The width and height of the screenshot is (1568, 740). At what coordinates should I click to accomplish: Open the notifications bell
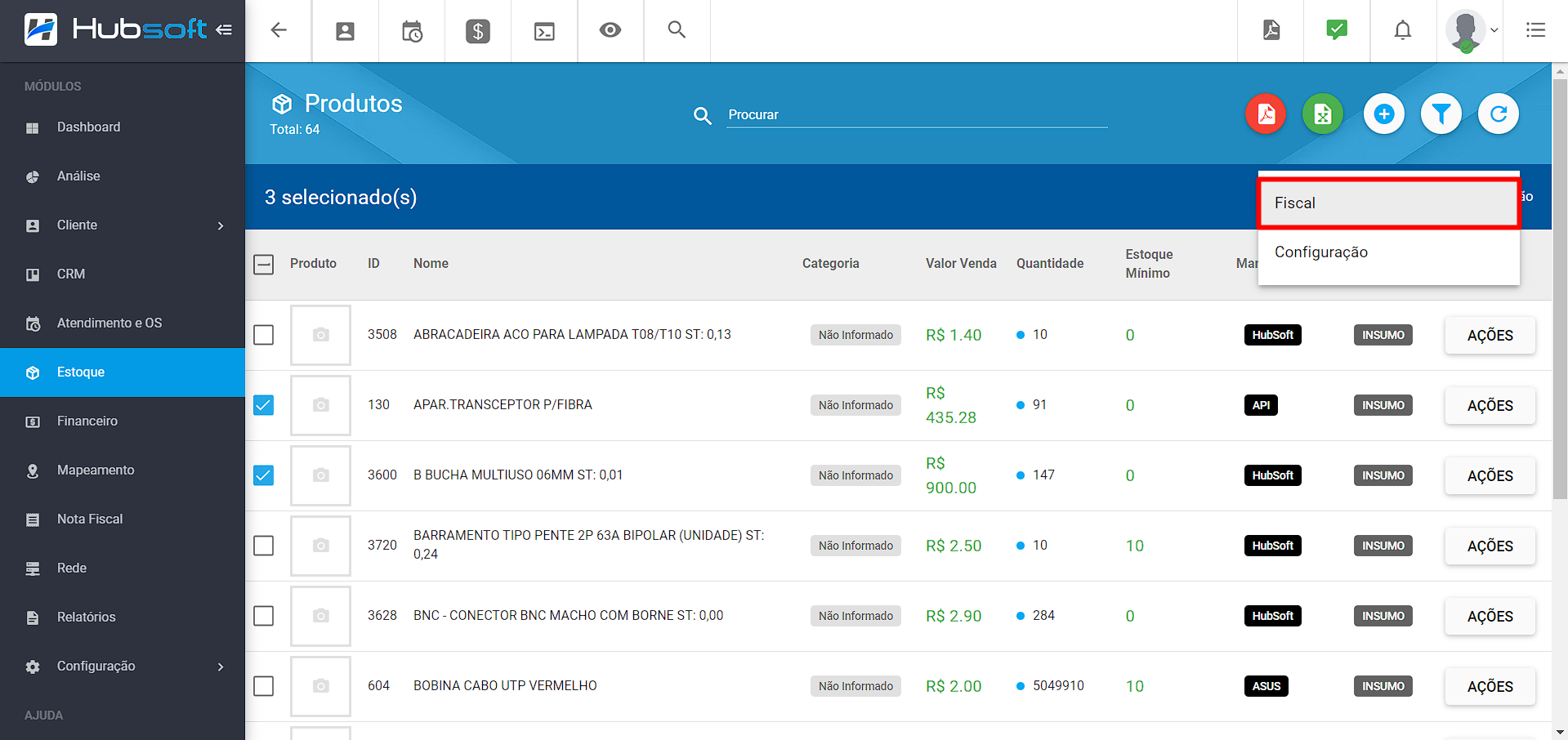(1403, 30)
